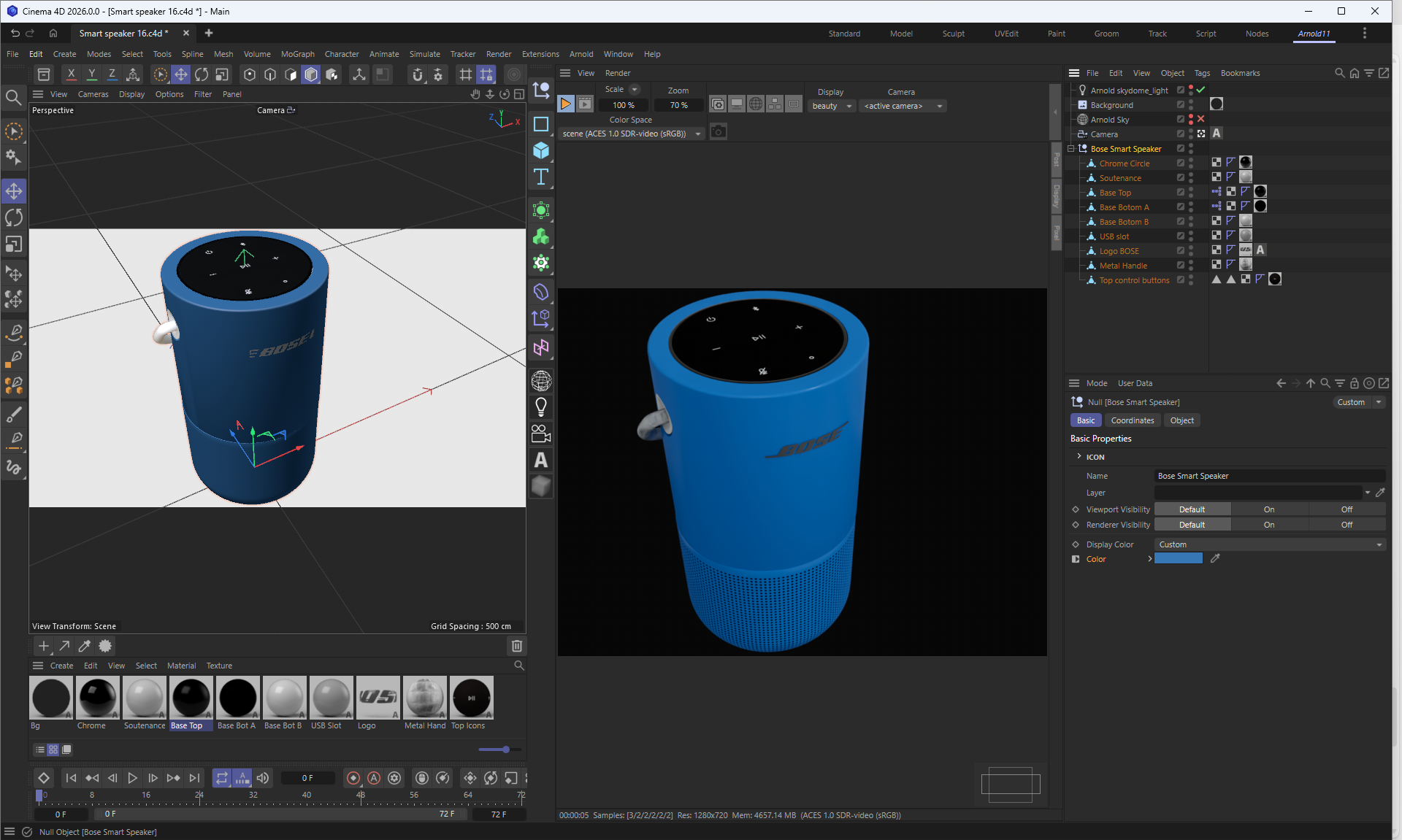Delete material using trash icon
Viewport: 1402px width, 840px height.
click(x=516, y=646)
